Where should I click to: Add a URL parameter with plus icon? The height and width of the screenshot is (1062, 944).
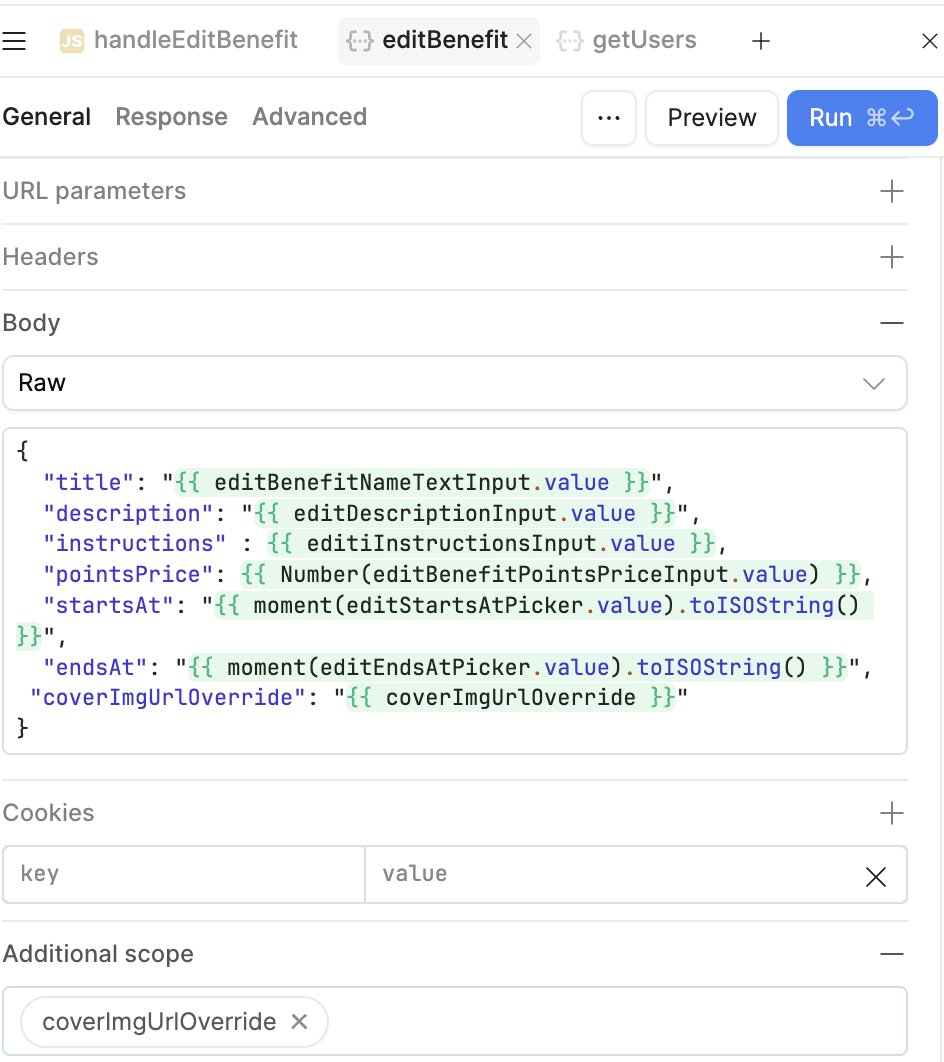point(891,191)
